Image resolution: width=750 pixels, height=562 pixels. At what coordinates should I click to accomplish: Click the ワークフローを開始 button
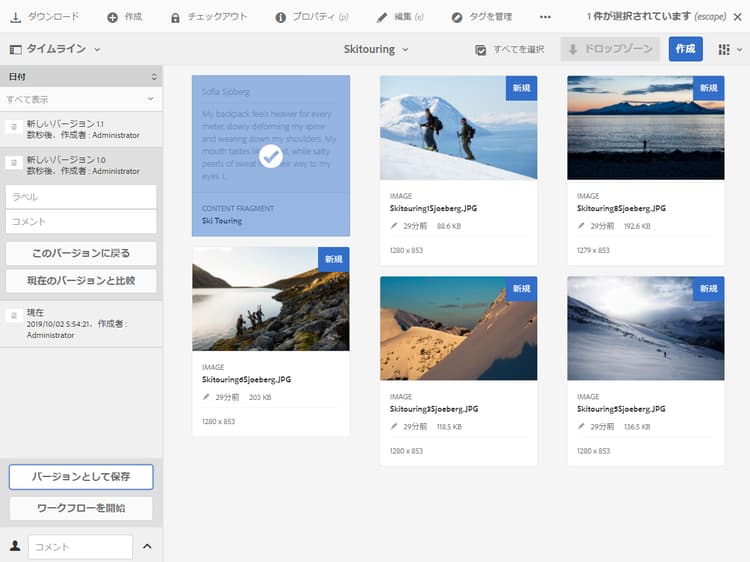pyautogui.click(x=81, y=508)
